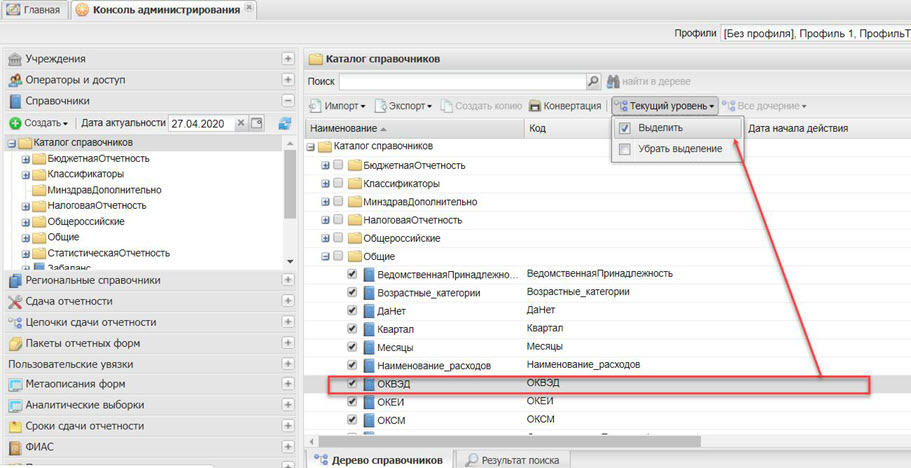Collapse the Общие folder in the right tree
Viewport: 911px width, 468px height.
click(325, 257)
